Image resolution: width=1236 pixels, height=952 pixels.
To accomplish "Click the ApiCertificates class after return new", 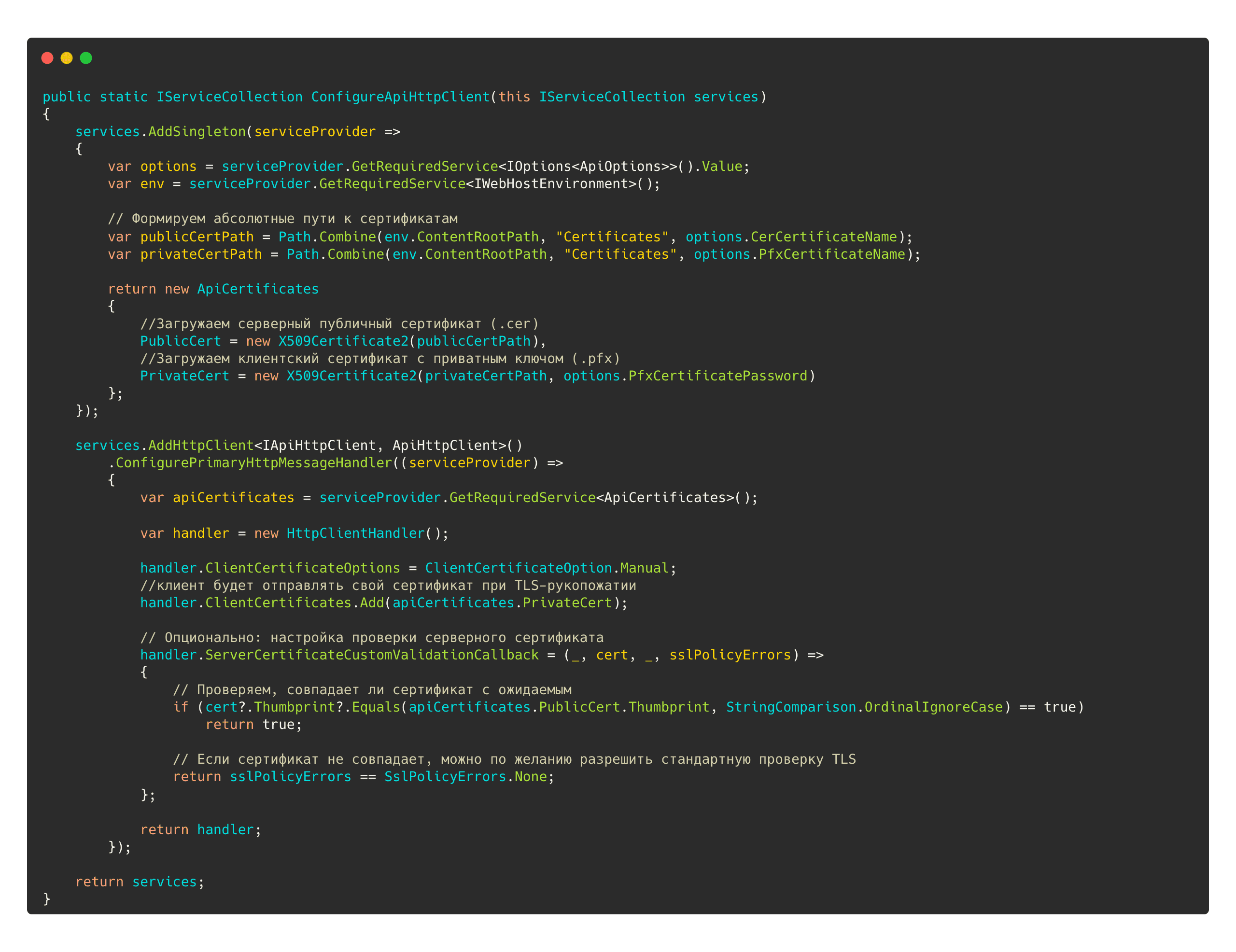I will click(257, 289).
